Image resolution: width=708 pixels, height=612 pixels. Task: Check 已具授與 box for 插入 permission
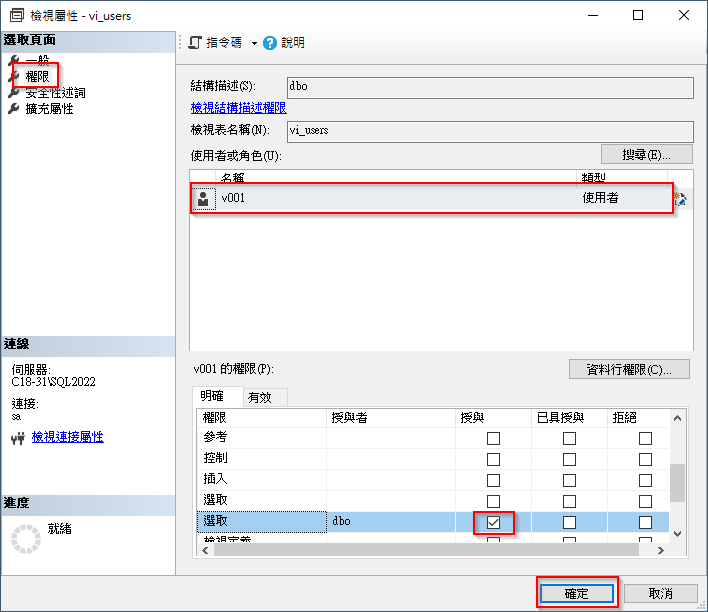(x=569, y=480)
